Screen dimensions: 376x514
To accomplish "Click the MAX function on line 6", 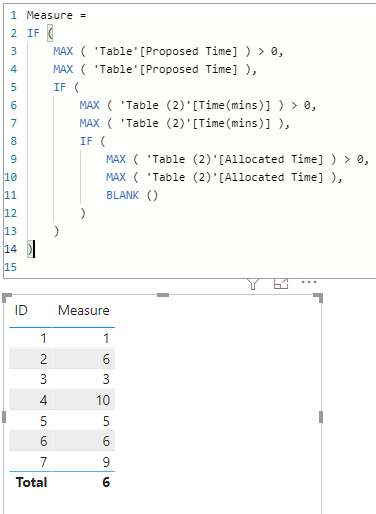I will coord(89,105).
